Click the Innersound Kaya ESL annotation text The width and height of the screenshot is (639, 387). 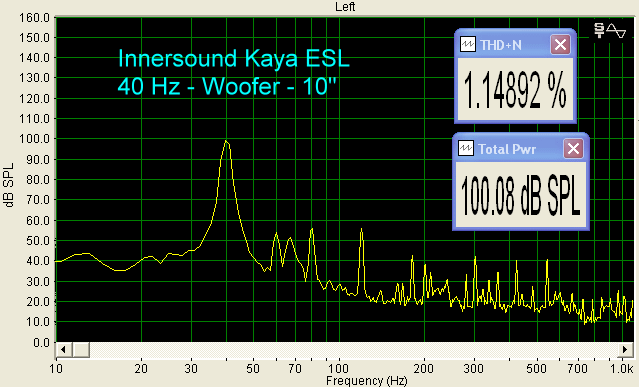234,58
